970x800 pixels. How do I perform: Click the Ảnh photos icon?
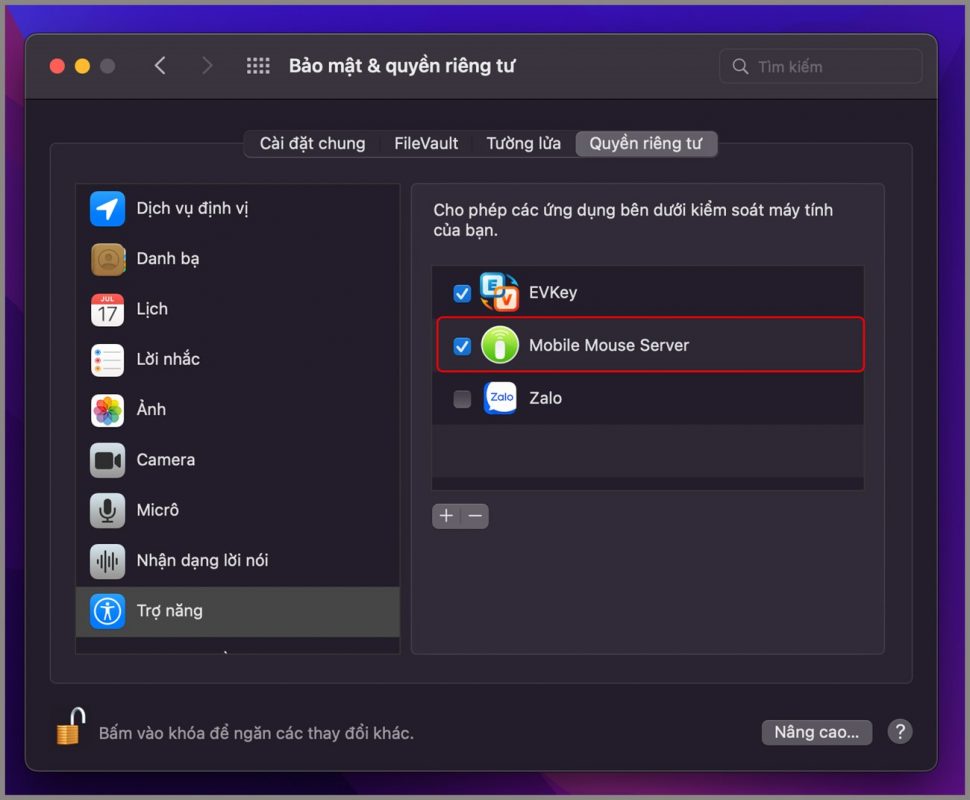108,410
